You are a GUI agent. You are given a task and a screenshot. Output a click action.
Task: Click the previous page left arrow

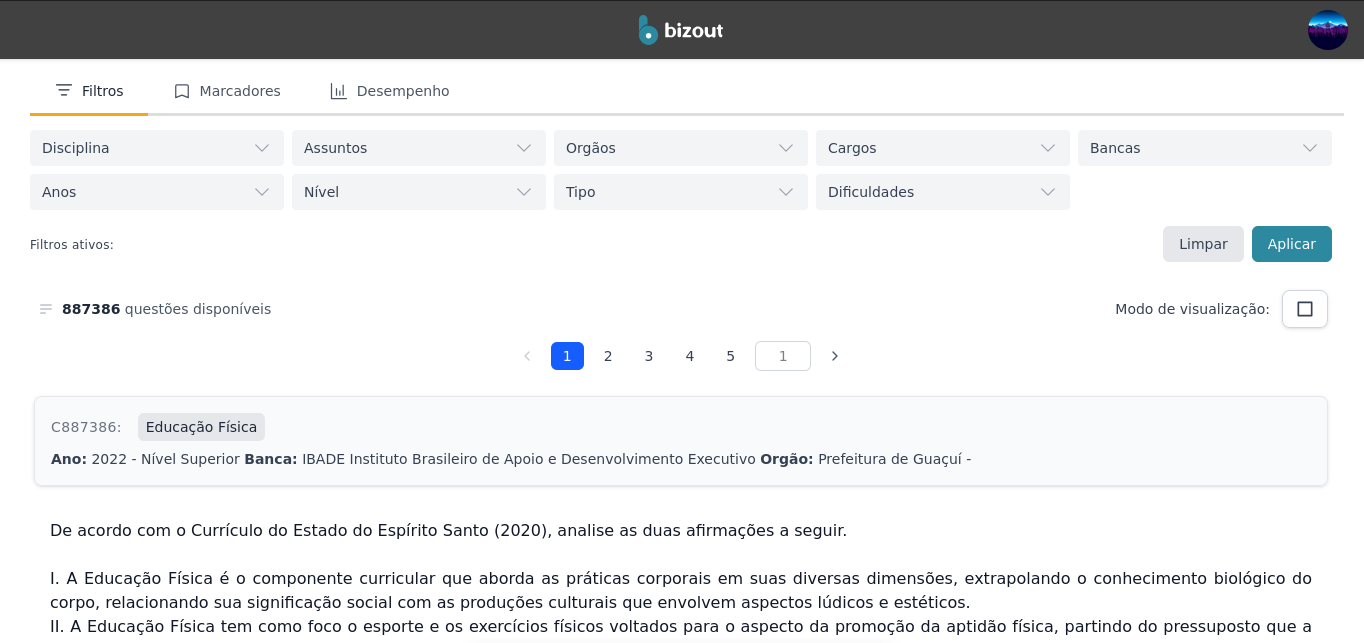pyautogui.click(x=527, y=356)
